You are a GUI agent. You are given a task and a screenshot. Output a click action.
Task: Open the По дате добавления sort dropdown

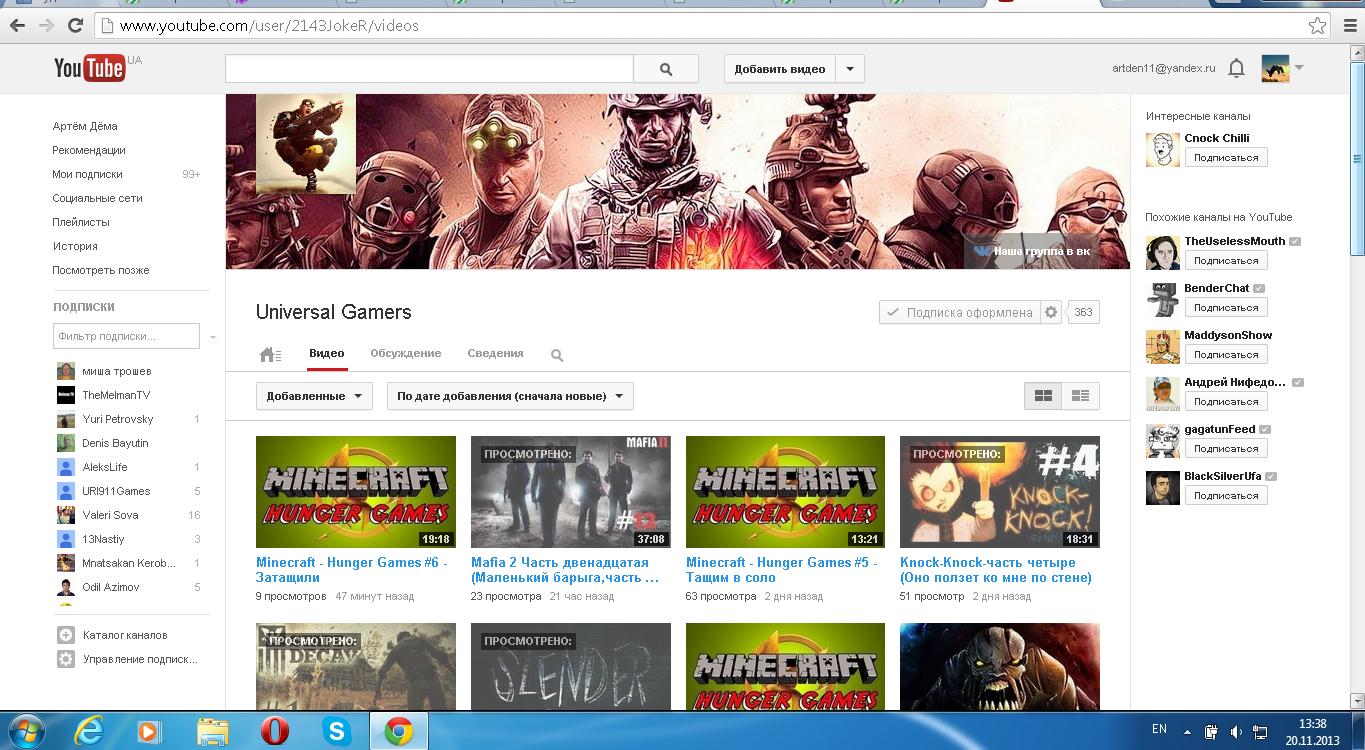[x=510, y=396]
